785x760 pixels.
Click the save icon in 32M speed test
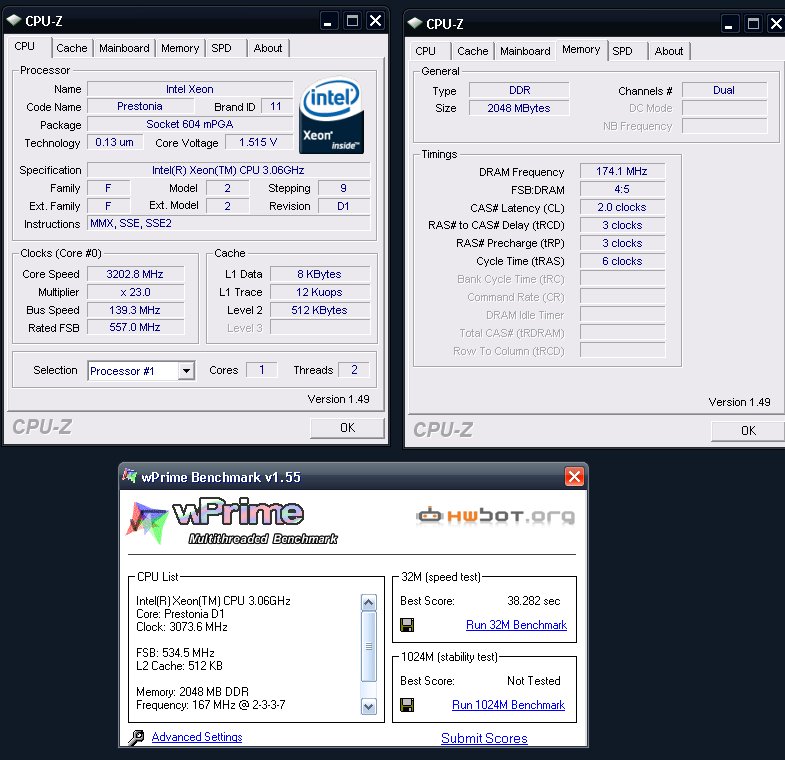tap(407, 625)
